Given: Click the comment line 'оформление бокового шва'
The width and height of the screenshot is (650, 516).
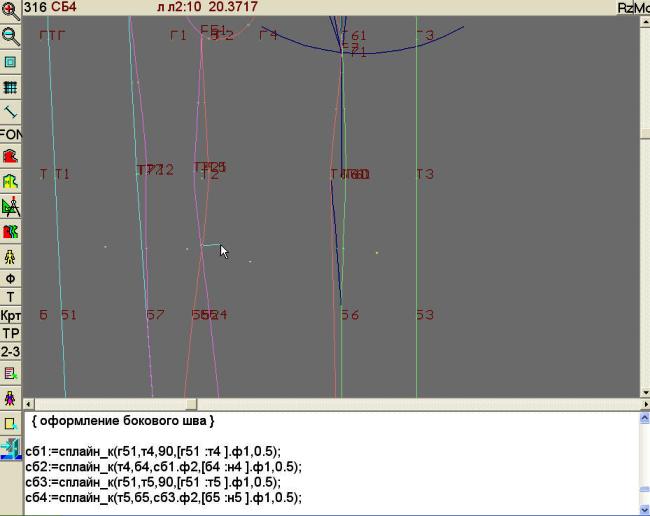Looking at the screenshot, I should (x=123, y=421).
